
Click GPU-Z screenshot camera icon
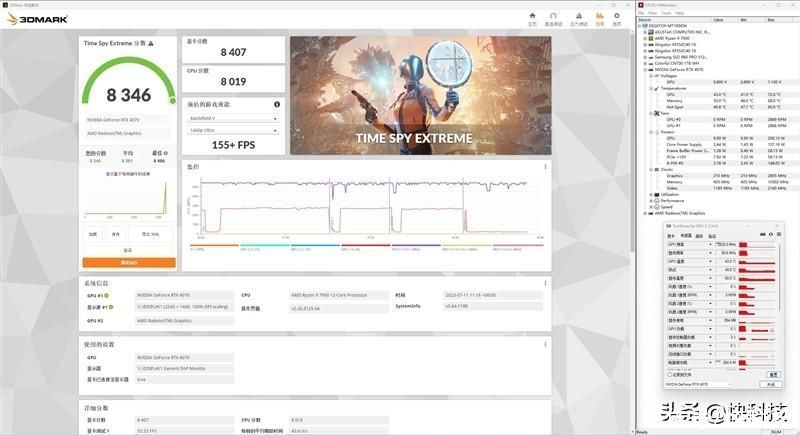(763, 235)
